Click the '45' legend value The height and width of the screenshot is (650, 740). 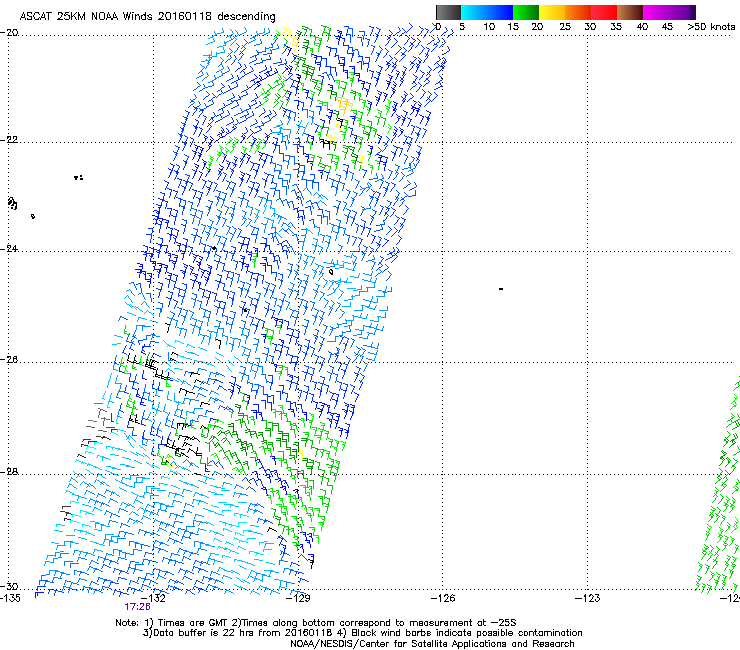(667, 27)
